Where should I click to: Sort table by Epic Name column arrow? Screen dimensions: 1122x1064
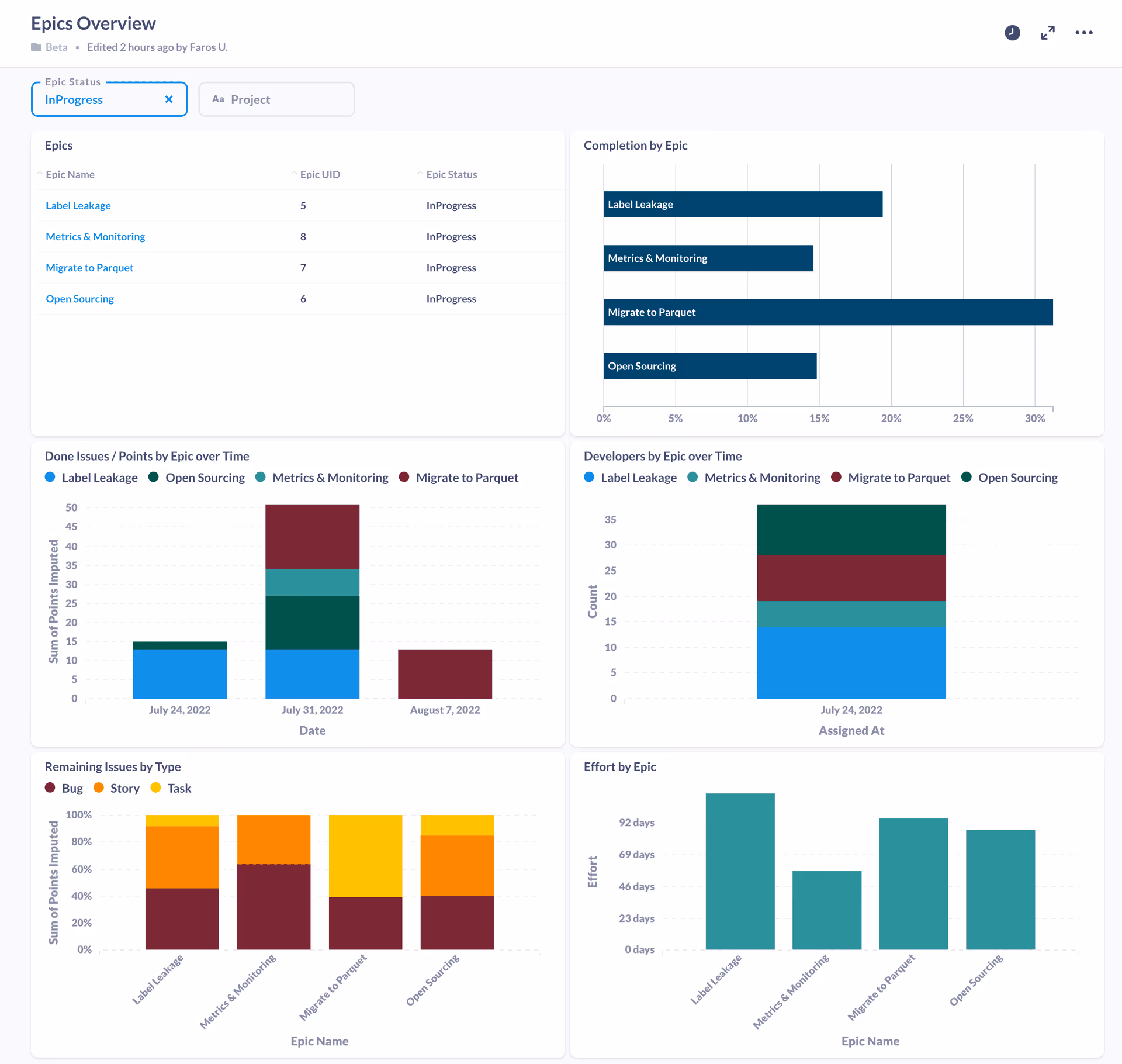pyautogui.click(x=40, y=174)
